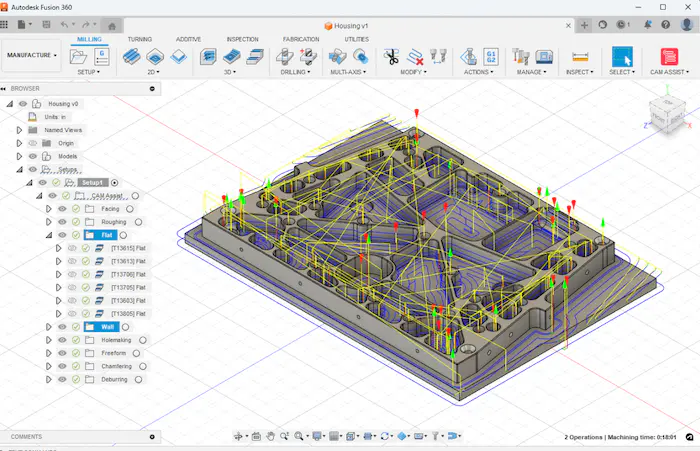
Task: Click the Replace Tool modify icon
Action: [x=438, y=57]
